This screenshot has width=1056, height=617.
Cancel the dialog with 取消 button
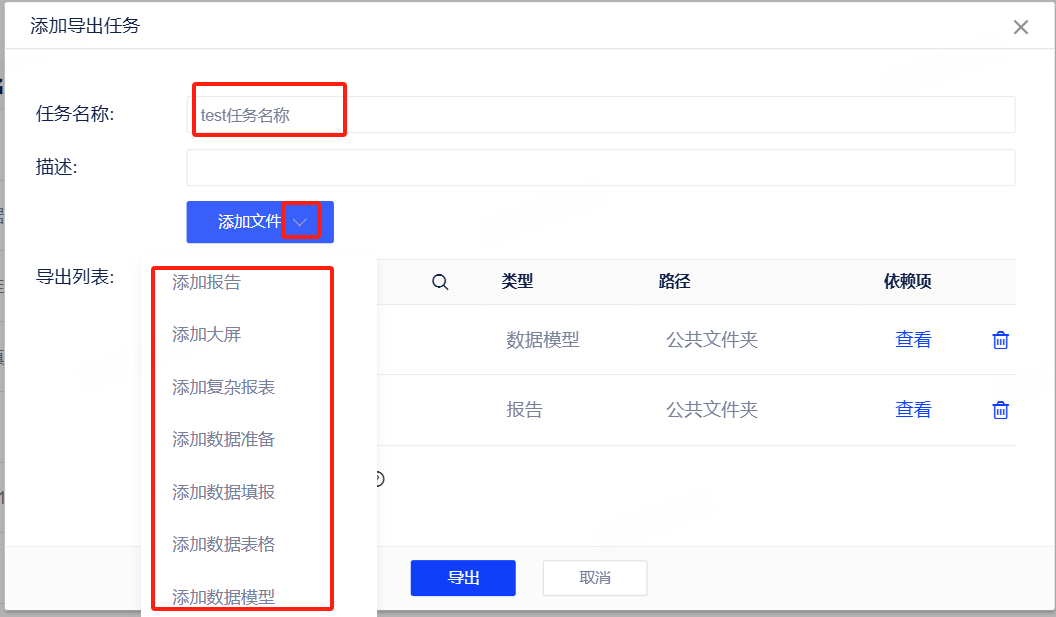pyautogui.click(x=595, y=578)
